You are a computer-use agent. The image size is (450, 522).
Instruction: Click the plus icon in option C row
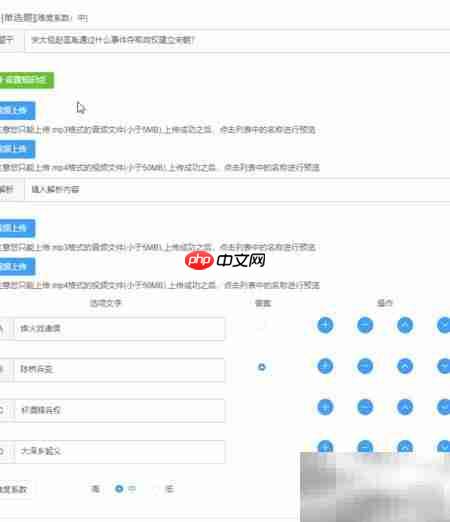tap(325, 407)
